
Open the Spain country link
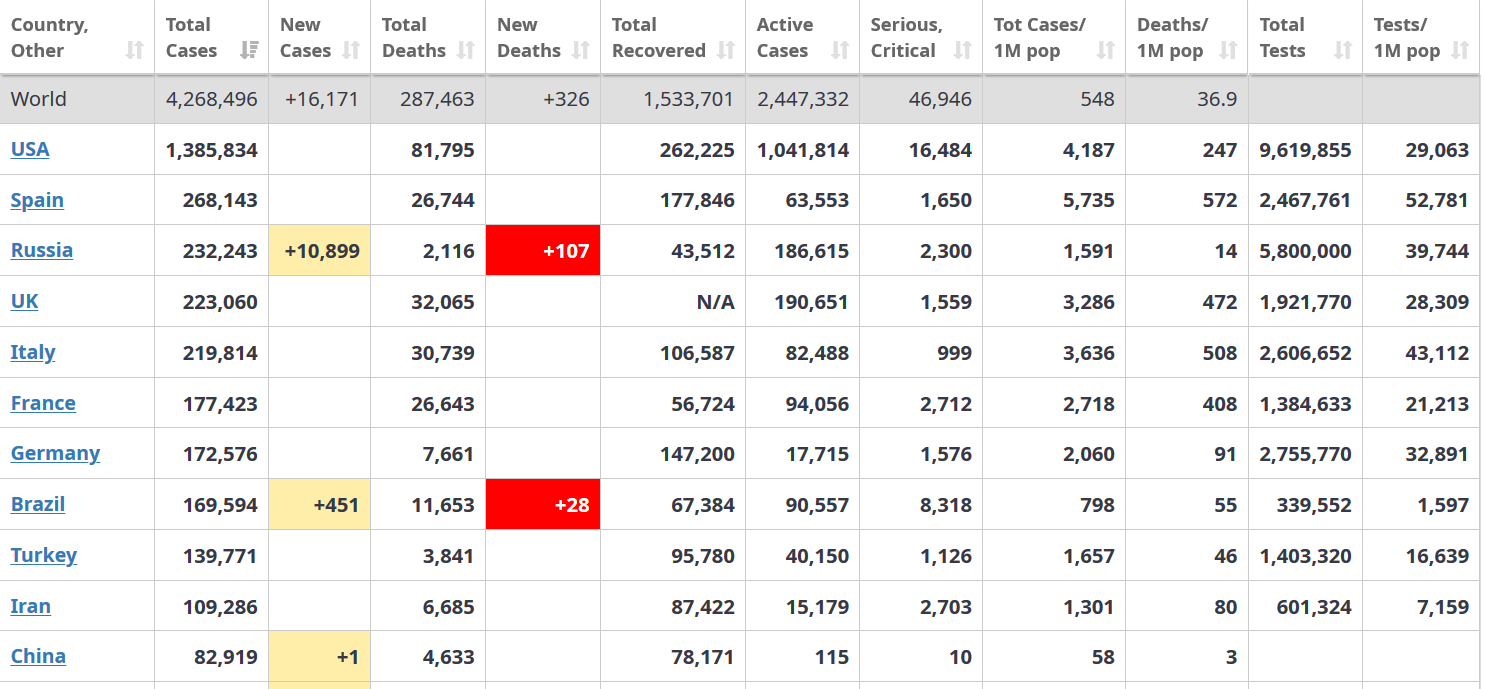pos(37,200)
